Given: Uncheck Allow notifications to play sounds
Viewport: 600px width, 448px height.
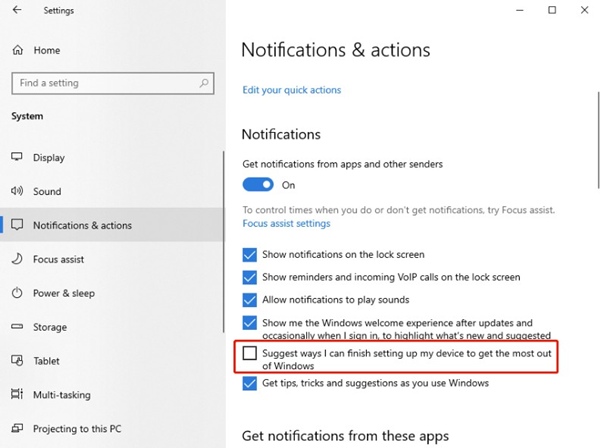Looking at the screenshot, I should (x=249, y=300).
